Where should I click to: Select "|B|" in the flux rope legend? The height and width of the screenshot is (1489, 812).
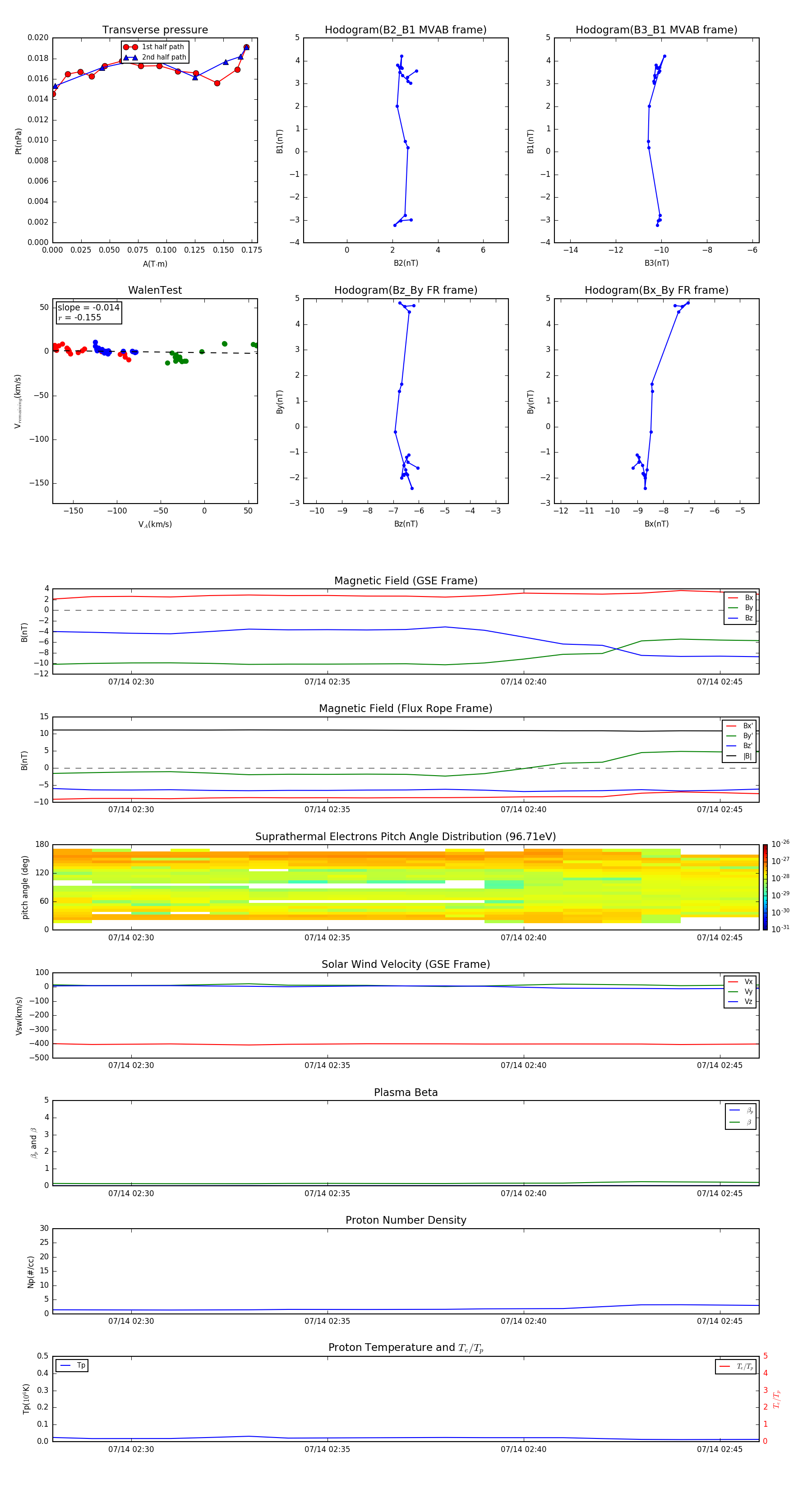pos(739,756)
